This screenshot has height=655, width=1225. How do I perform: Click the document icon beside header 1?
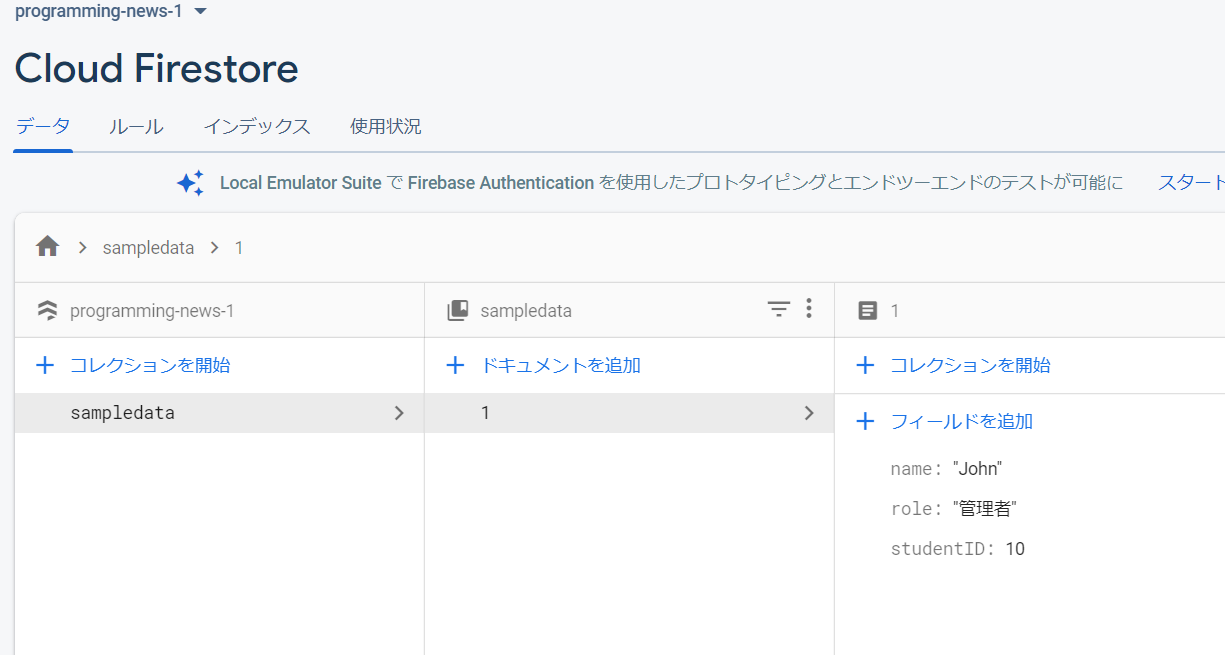(x=868, y=311)
